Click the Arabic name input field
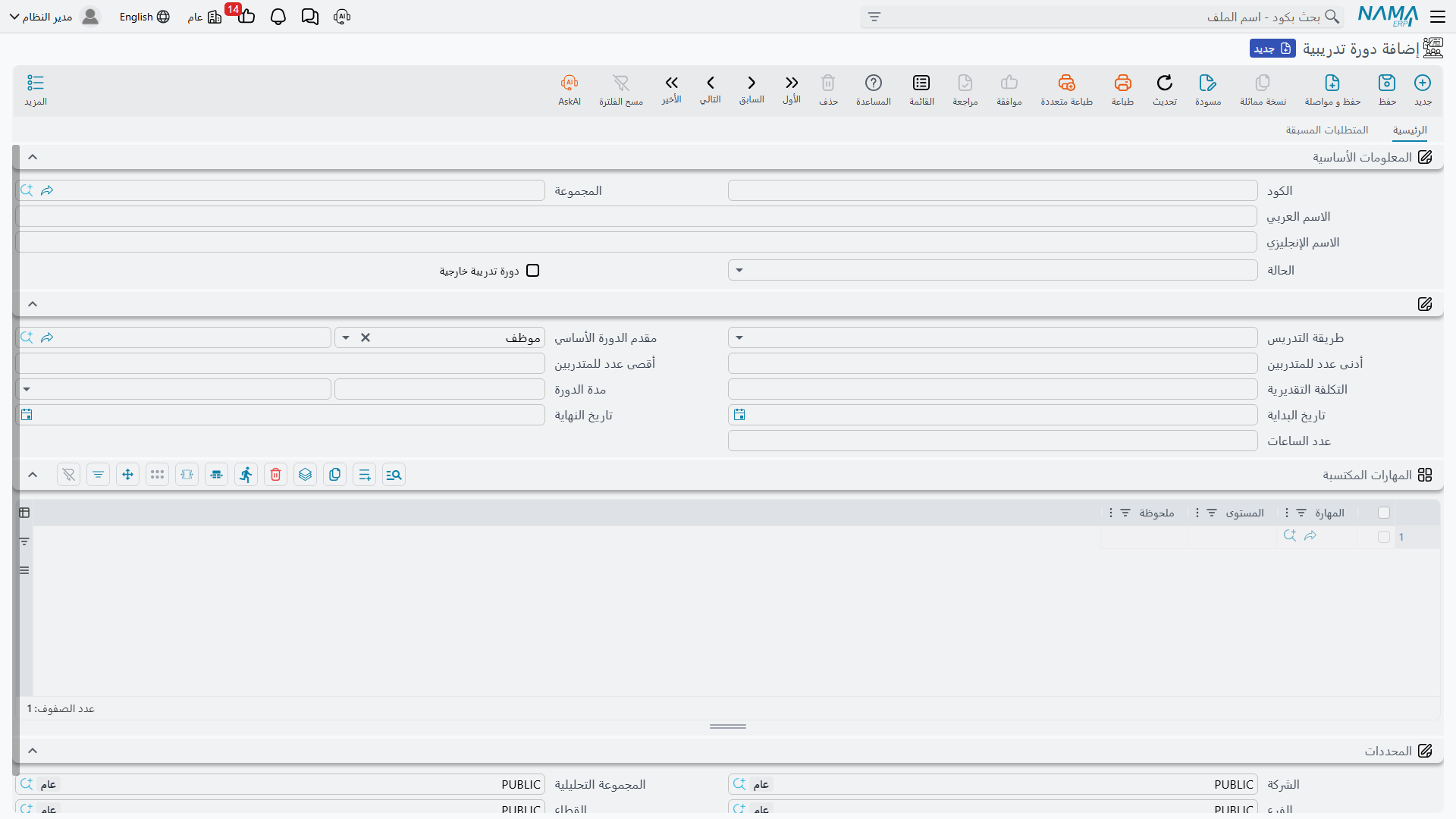The width and height of the screenshot is (1456, 819). pos(637,217)
